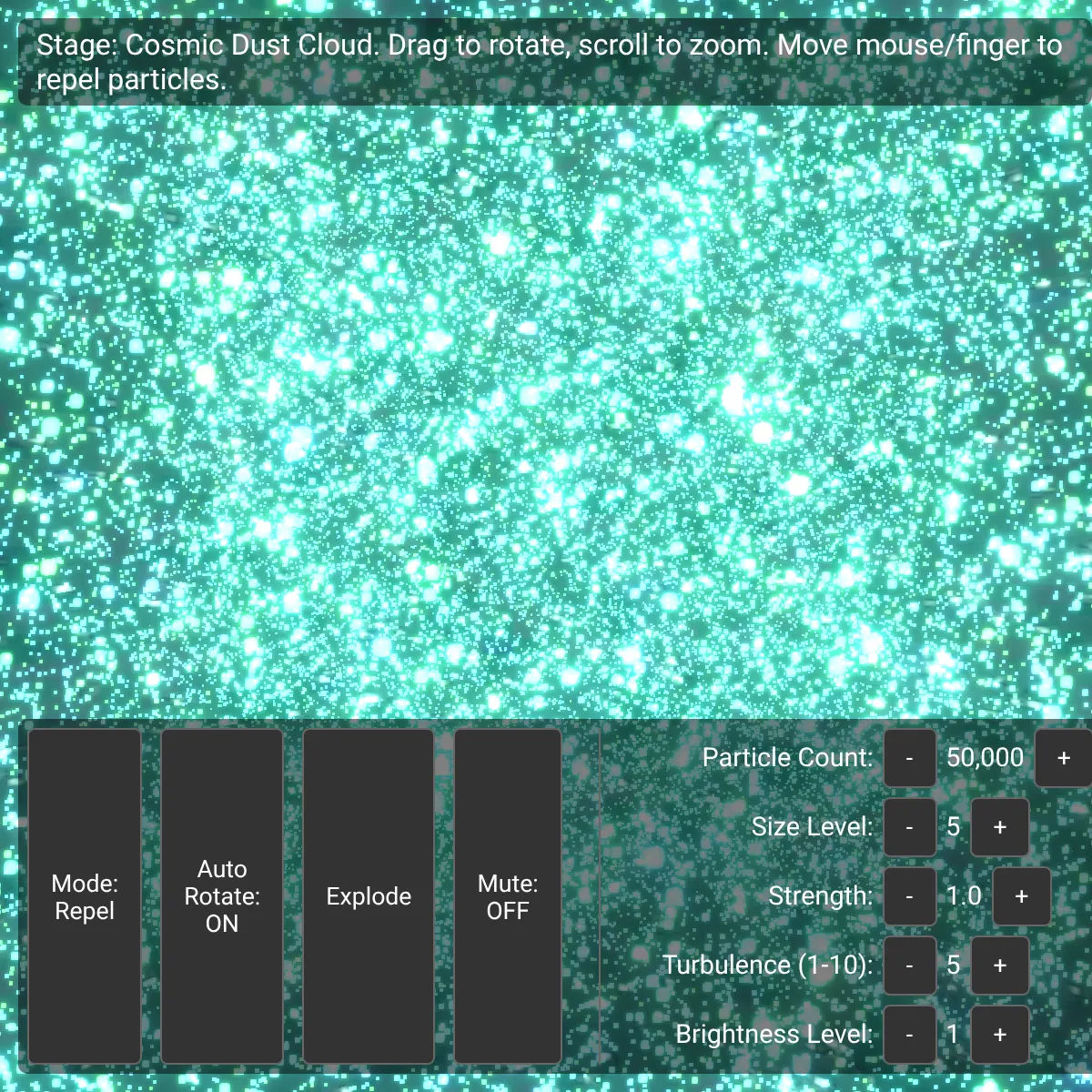
Task: Click the Strength: label
Action: coord(821,895)
